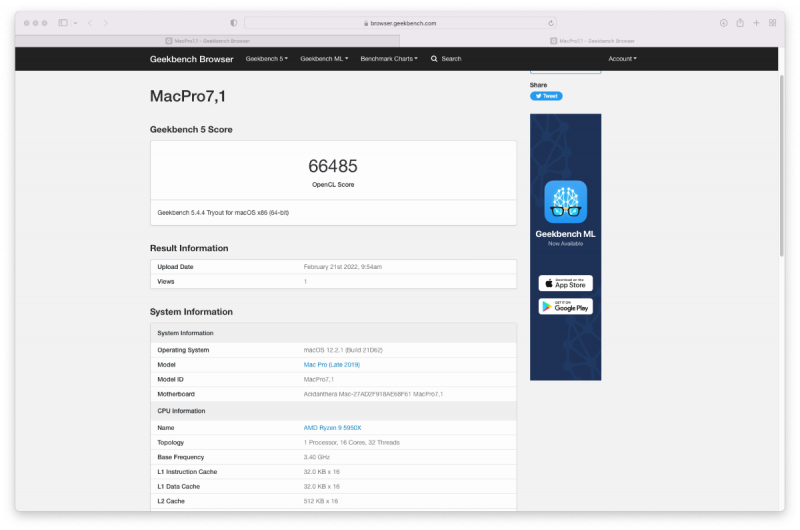
Task: Click the Geekbench ML app icon
Action: (x=565, y=202)
